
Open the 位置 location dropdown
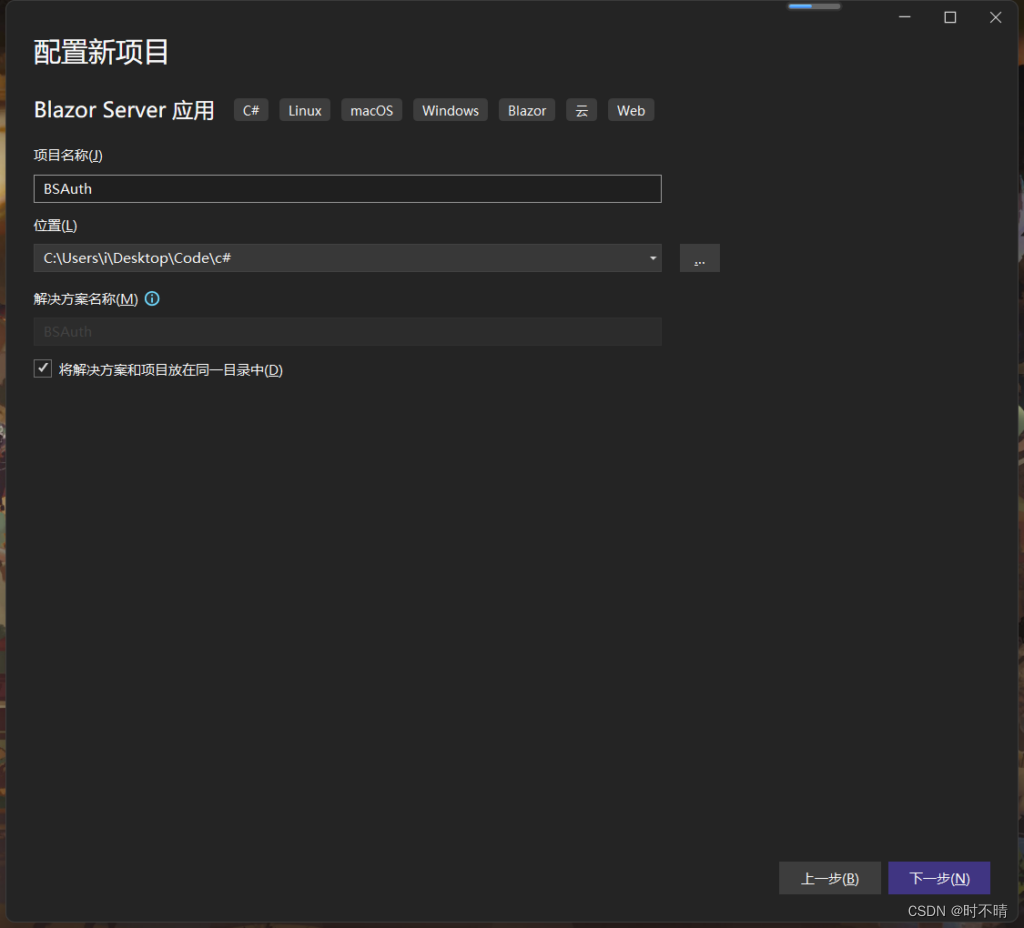click(653, 258)
